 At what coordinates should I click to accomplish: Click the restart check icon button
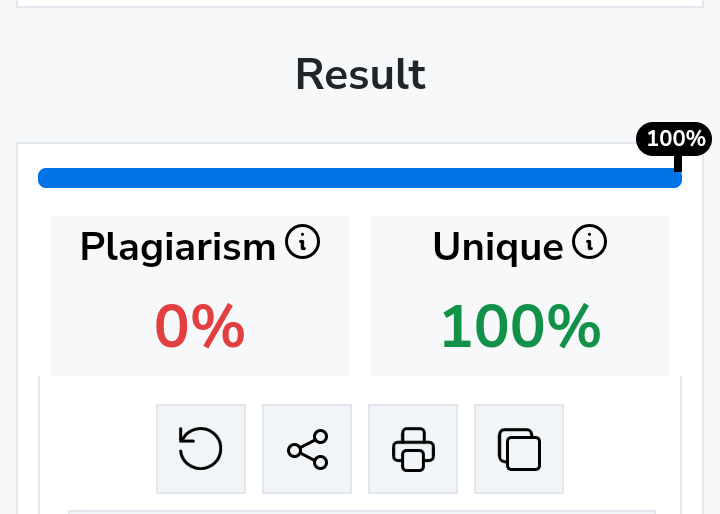[201, 448]
